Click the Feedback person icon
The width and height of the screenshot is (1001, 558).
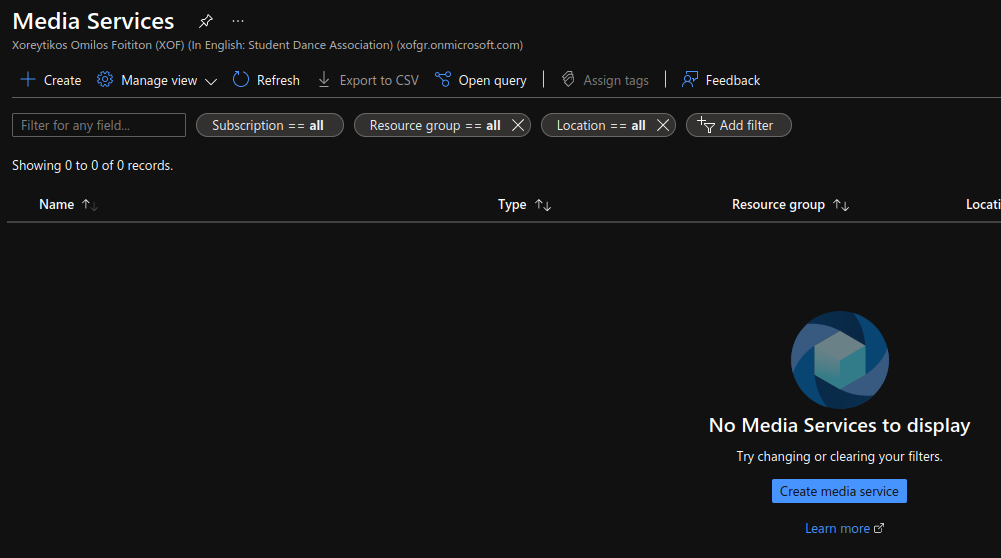689,79
